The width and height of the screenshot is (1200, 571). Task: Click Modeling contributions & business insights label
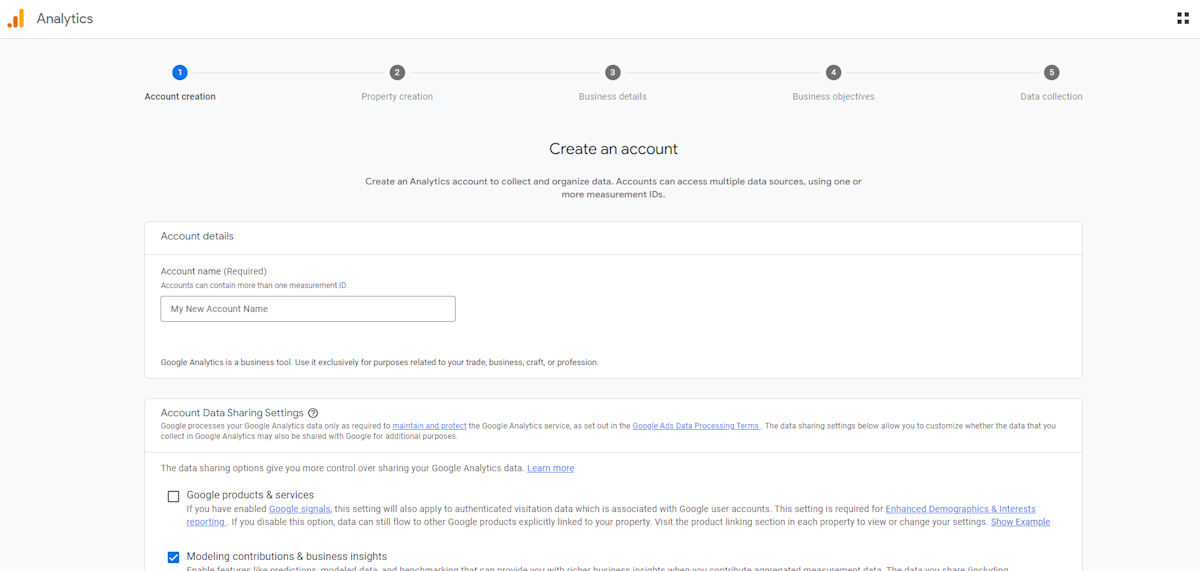287,556
